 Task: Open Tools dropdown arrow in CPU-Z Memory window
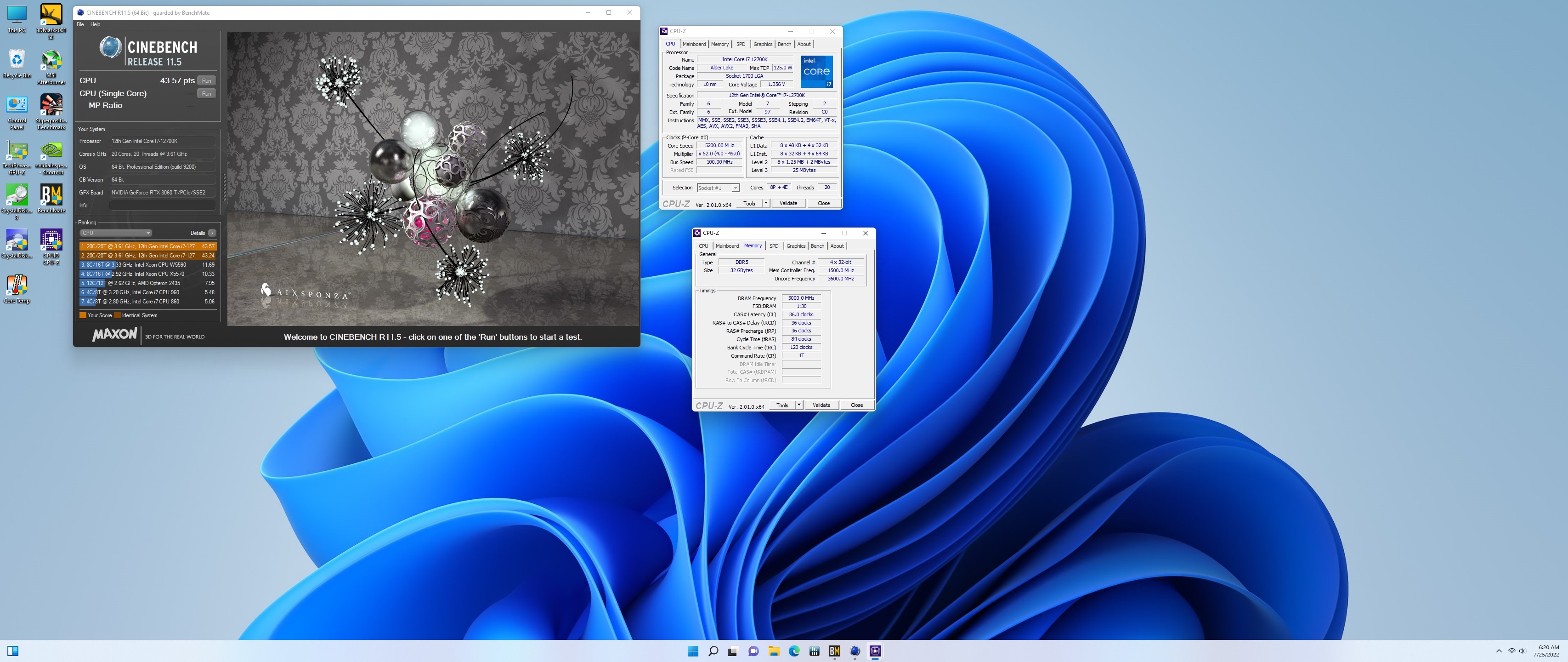[x=798, y=405]
